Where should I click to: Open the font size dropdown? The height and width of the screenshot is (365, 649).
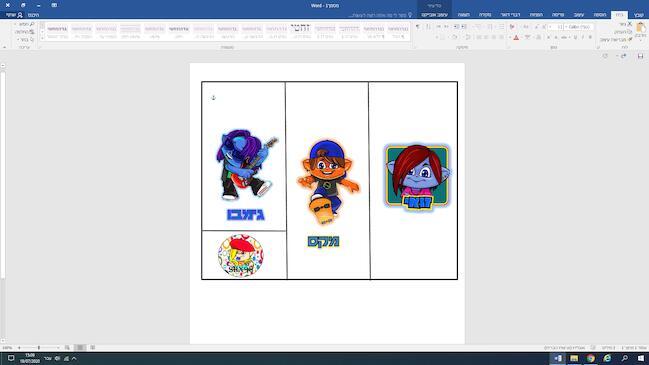point(555,27)
